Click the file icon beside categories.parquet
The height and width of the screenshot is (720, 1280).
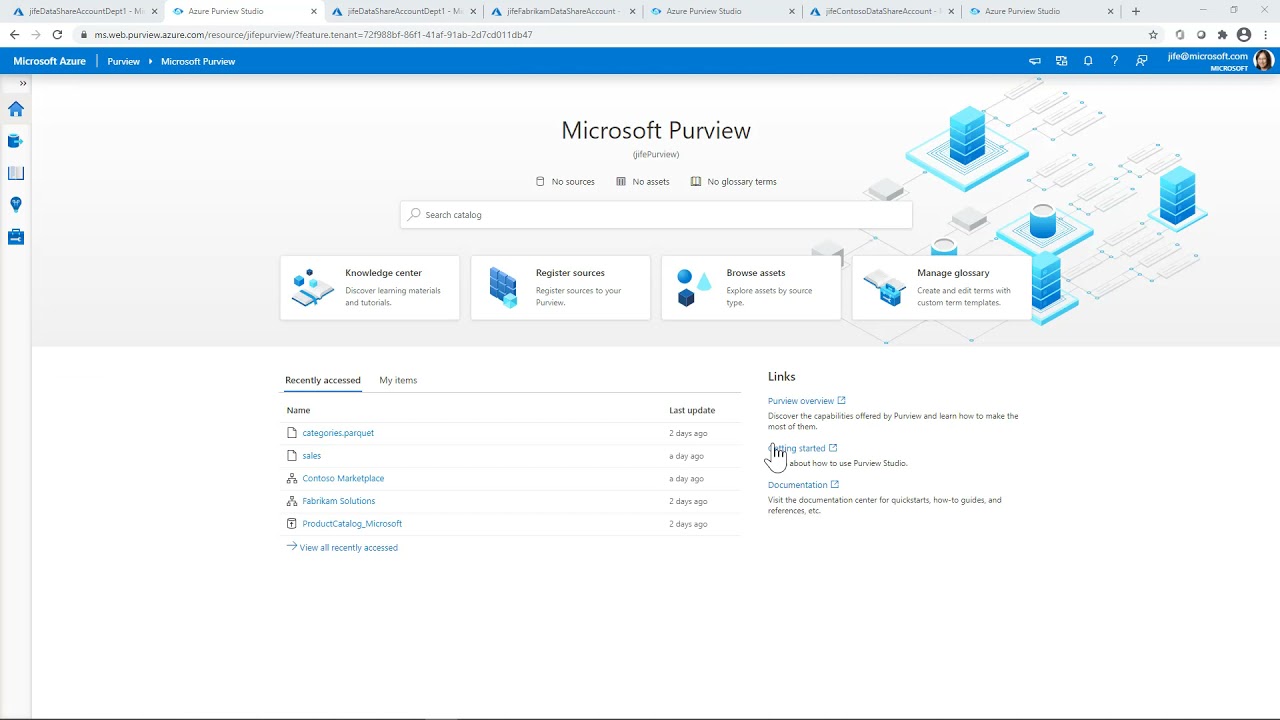click(292, 433)
